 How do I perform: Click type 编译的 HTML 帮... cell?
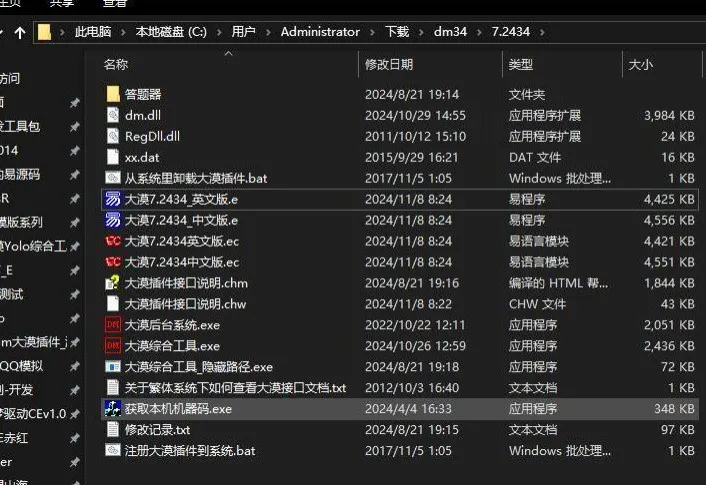(x=558, y=283)
